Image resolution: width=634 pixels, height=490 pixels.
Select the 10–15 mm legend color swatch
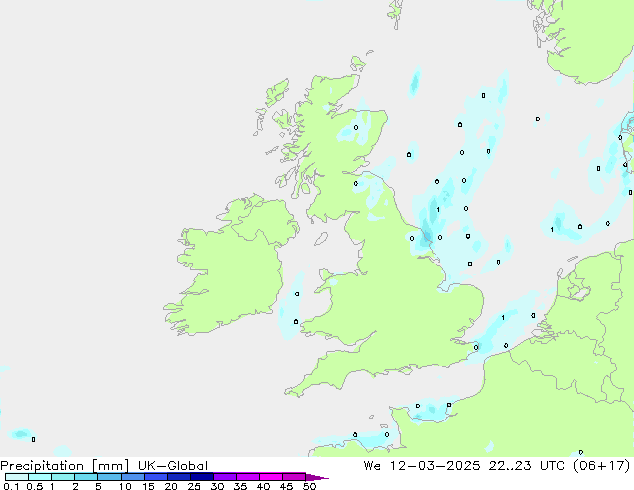point(133,477)
